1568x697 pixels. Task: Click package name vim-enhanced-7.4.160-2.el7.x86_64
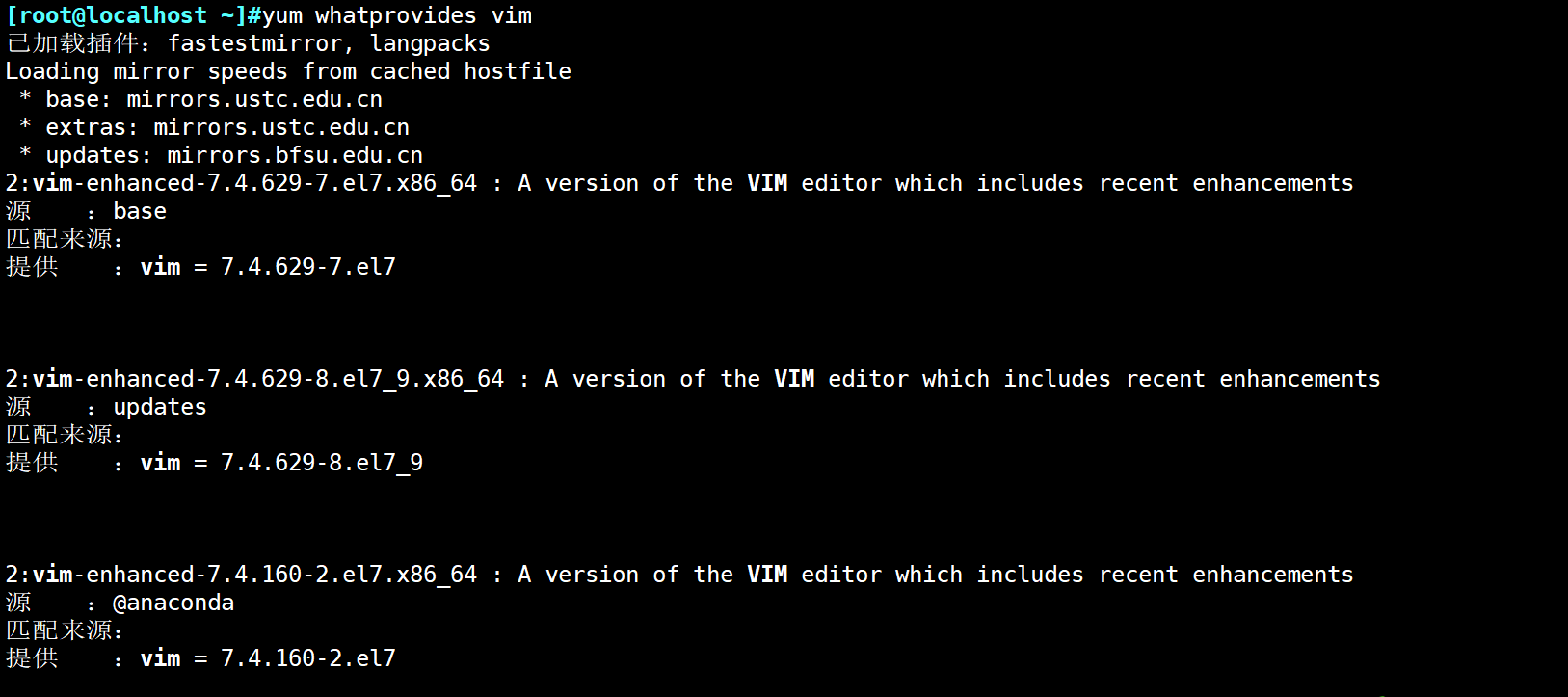(254, 575)
